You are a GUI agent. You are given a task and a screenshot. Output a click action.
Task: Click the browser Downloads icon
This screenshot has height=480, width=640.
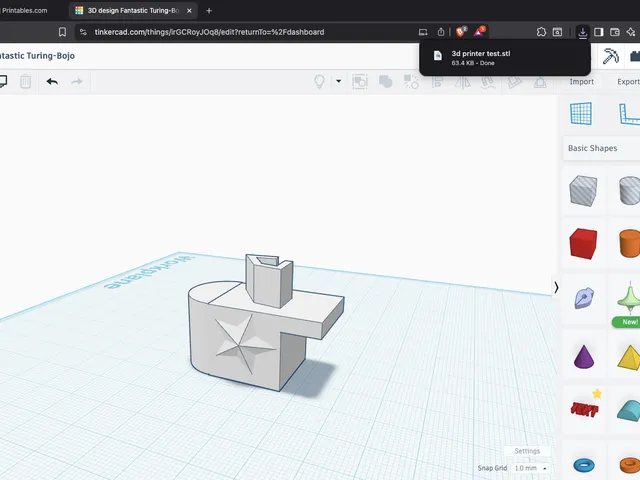(582, 32)
